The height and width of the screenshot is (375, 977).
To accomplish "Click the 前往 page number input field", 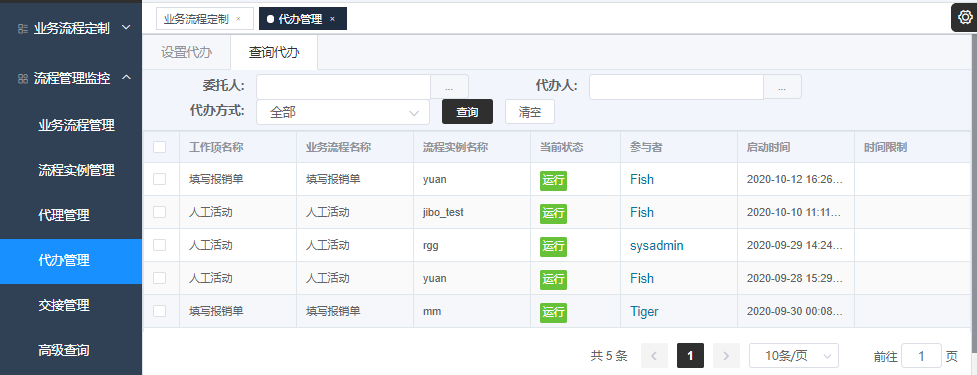I will tap(921, 356).
